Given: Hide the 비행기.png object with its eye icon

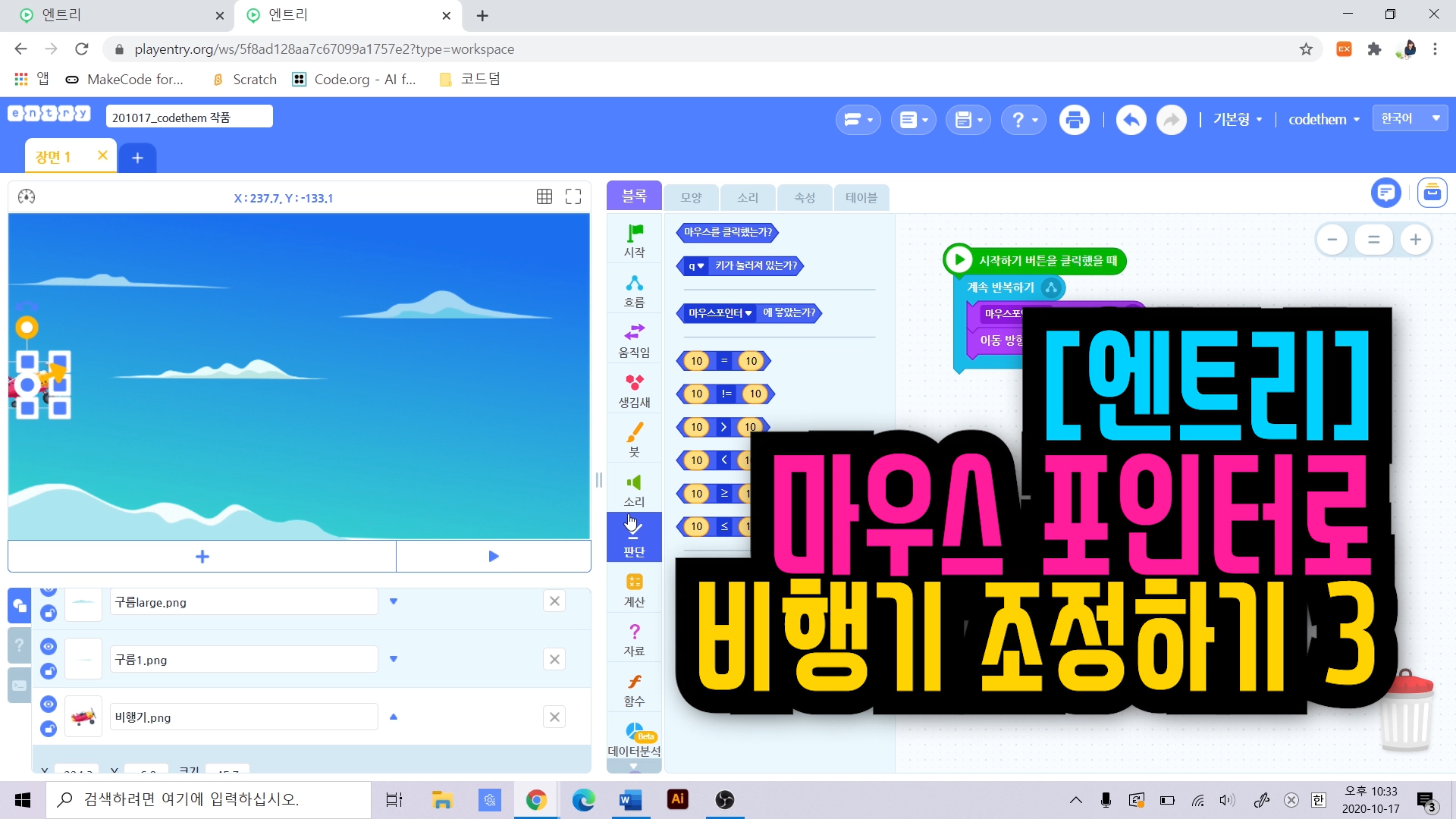Looking at the screenshot, I should tap(49, 704).
